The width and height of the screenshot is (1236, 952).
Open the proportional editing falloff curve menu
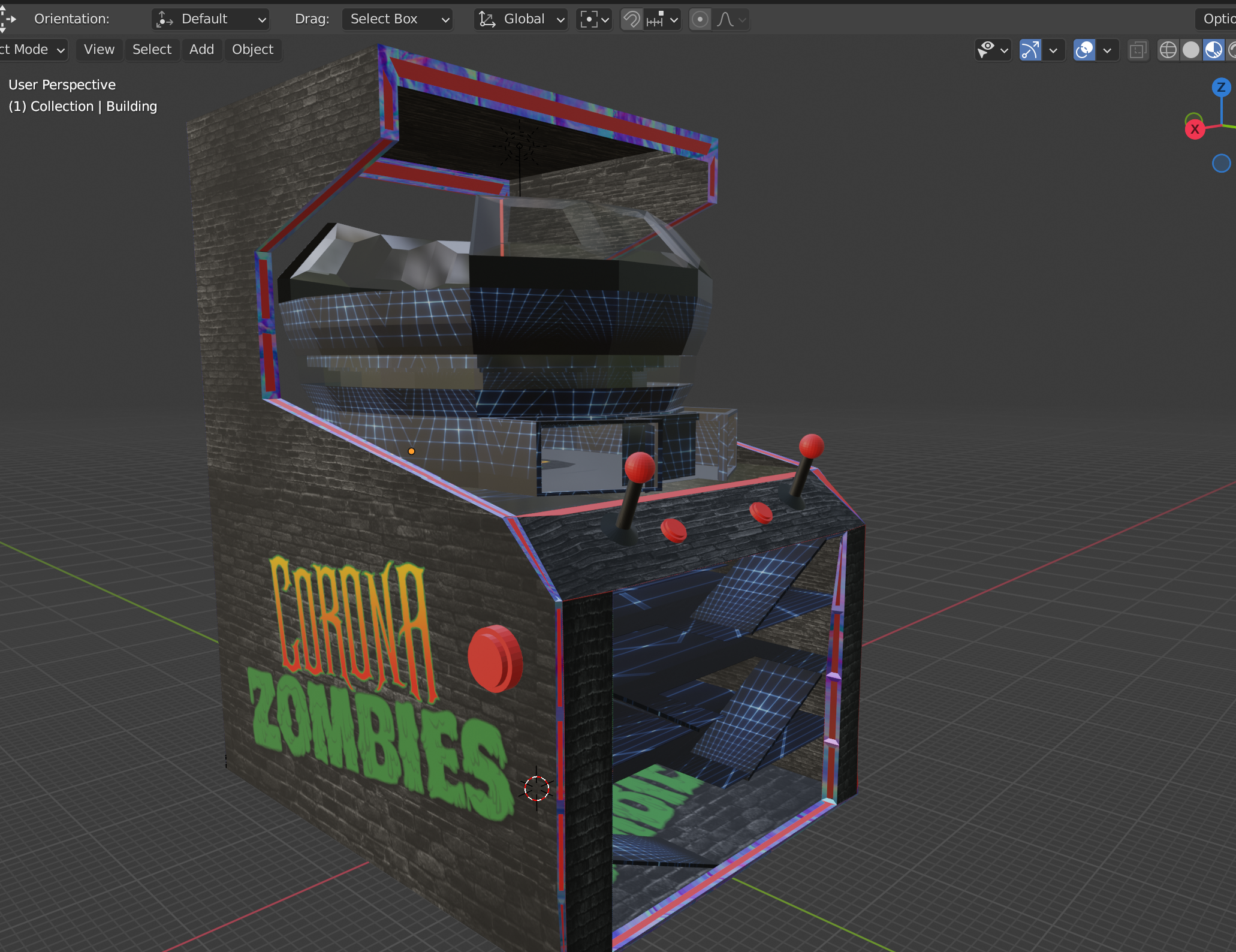coord(731,19)
